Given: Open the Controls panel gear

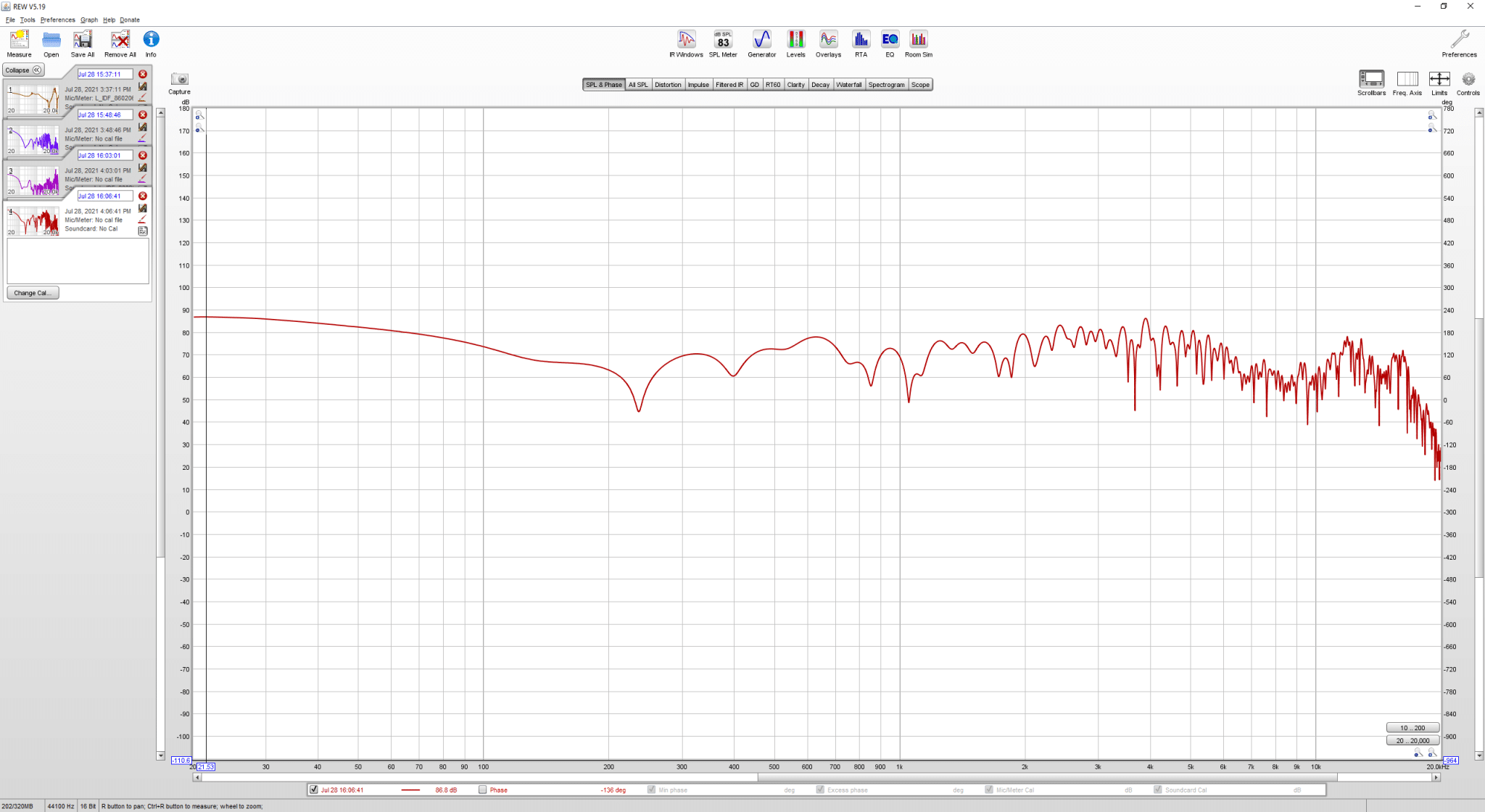Looking at the screenshot, I should (x=1468, y=83).
